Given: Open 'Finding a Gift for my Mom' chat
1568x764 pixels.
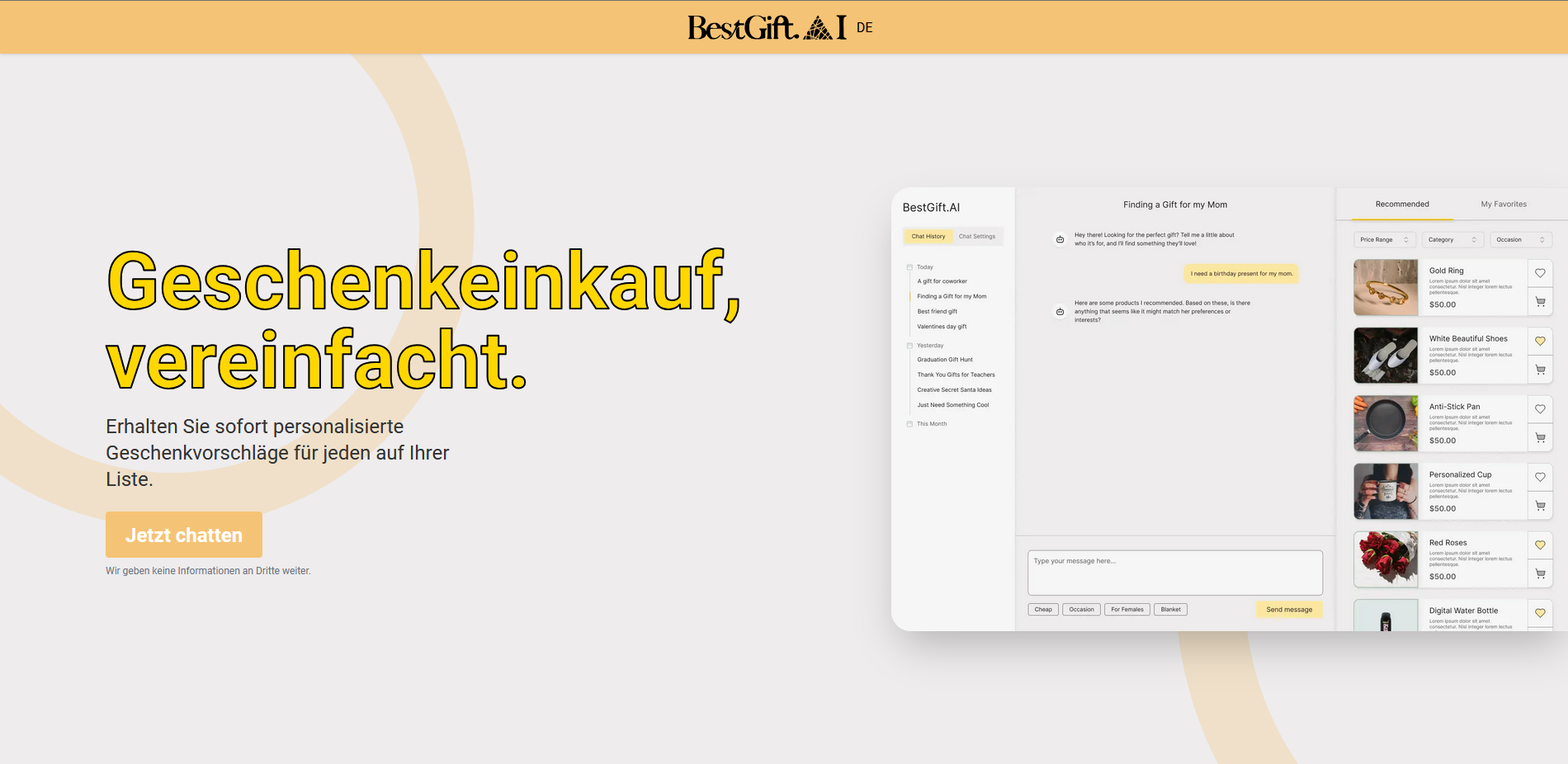Looking at the screenshot, I should [952, 296].
